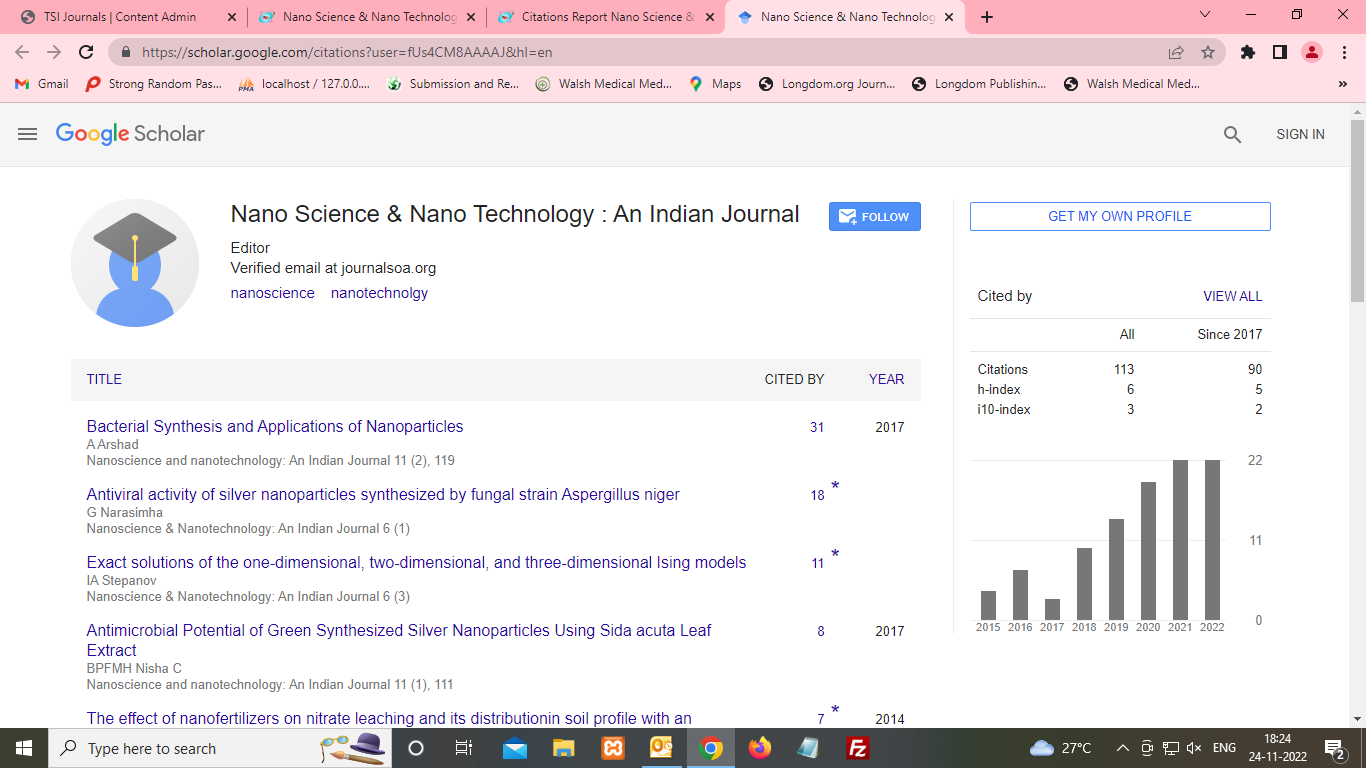Viewport: 1366px width, 768px height.
Task: Open the notification center icon
Action: pyautogui.click(x=1335, y=748)
